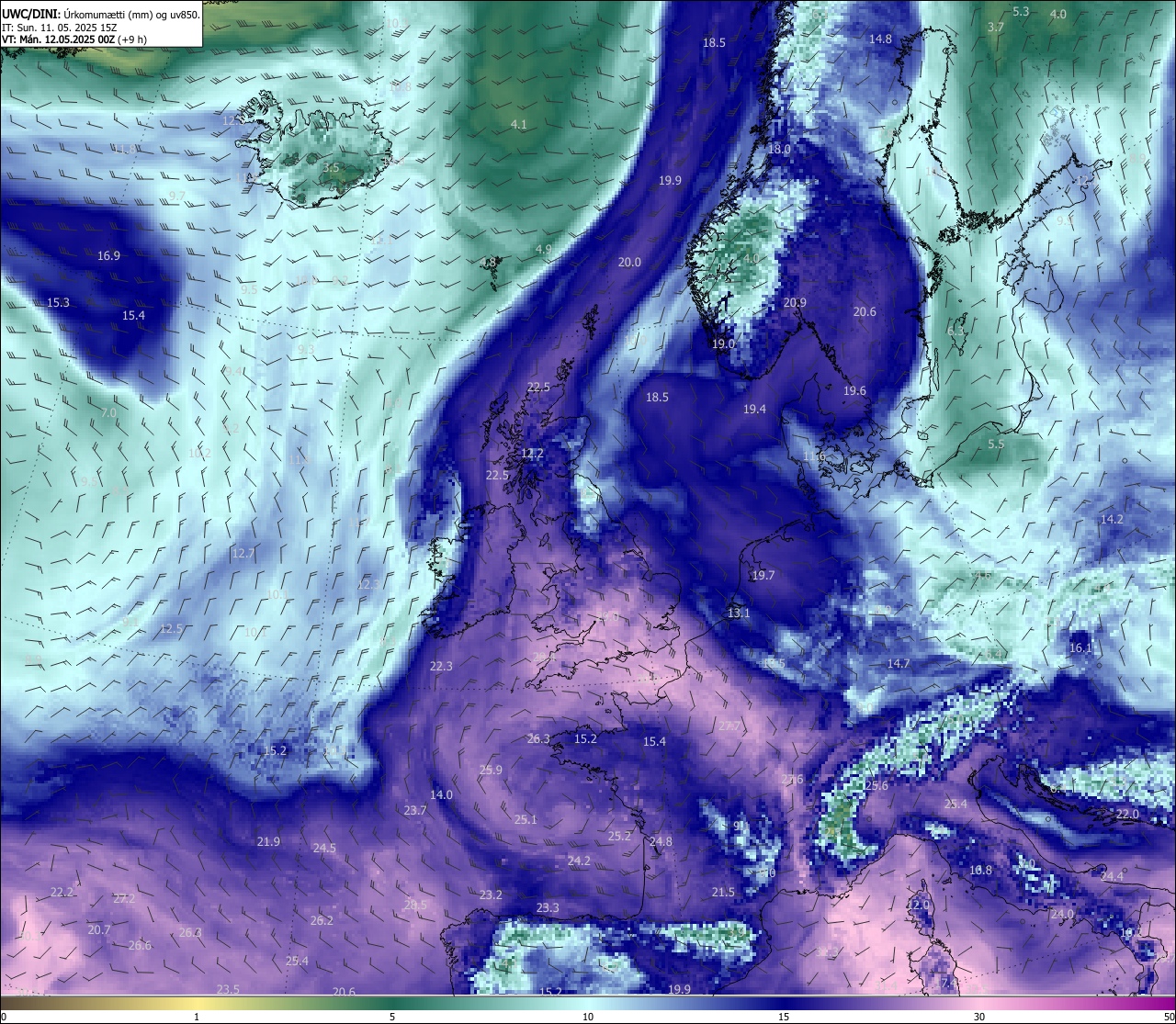Click the green section of color bar near 5
The image size is (1176, 1024).
[x=392, y=1003]
